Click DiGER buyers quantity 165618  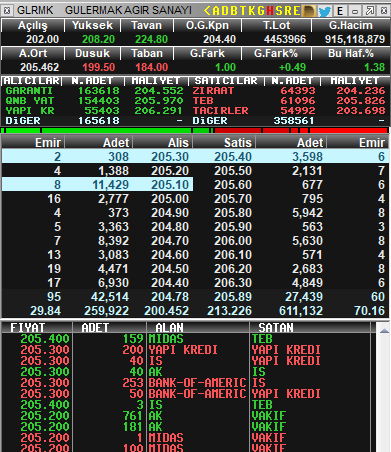click(x=99, y=121)
